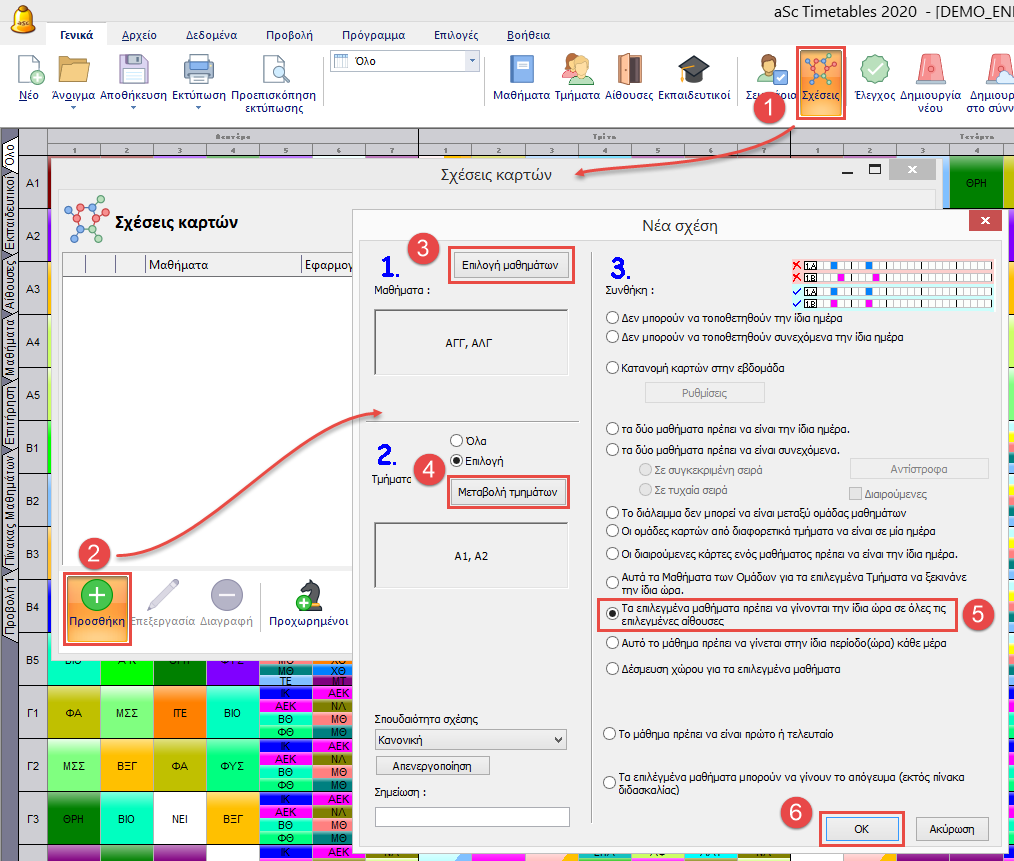Click the Αποθήκευση save icon

point(133,72)
